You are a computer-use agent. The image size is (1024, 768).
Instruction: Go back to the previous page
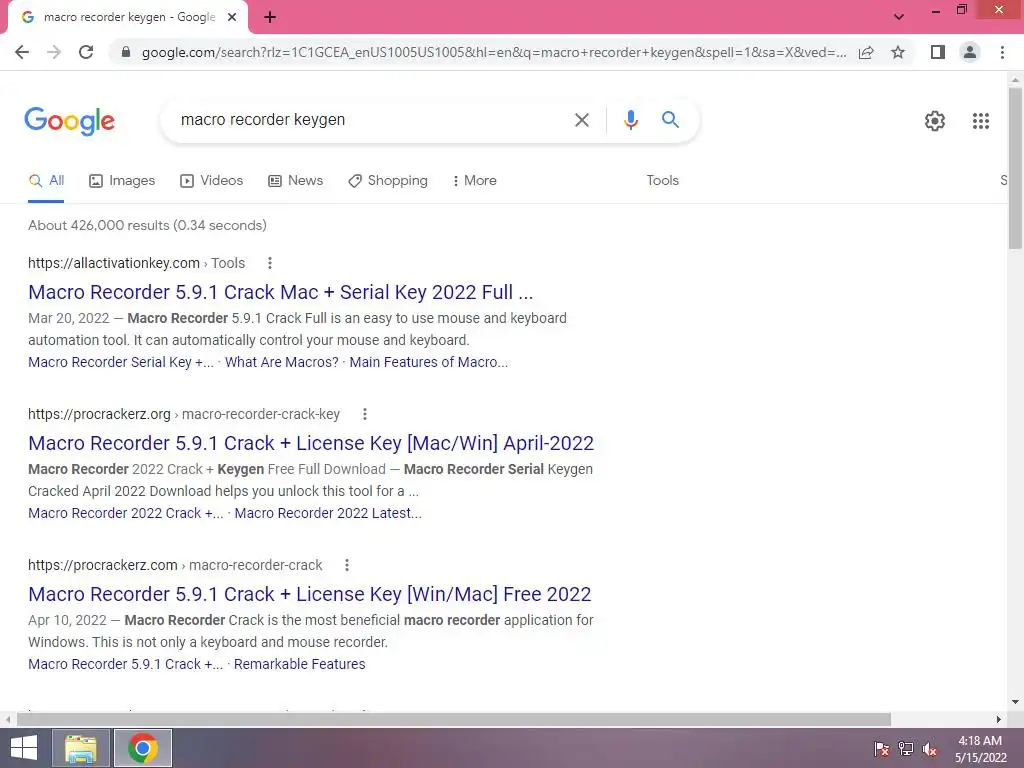click(x=22, y=52)
